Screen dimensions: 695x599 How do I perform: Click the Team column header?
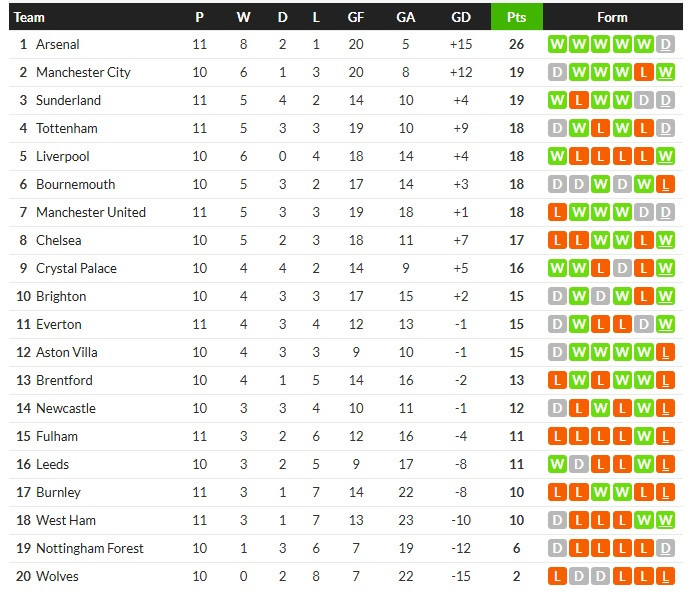click(x=30, y=17)
